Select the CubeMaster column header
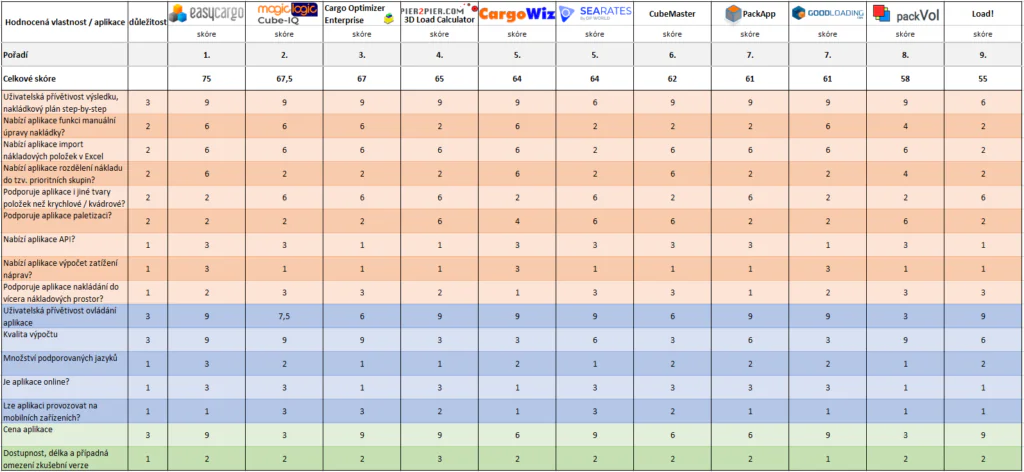 point(672,14)
